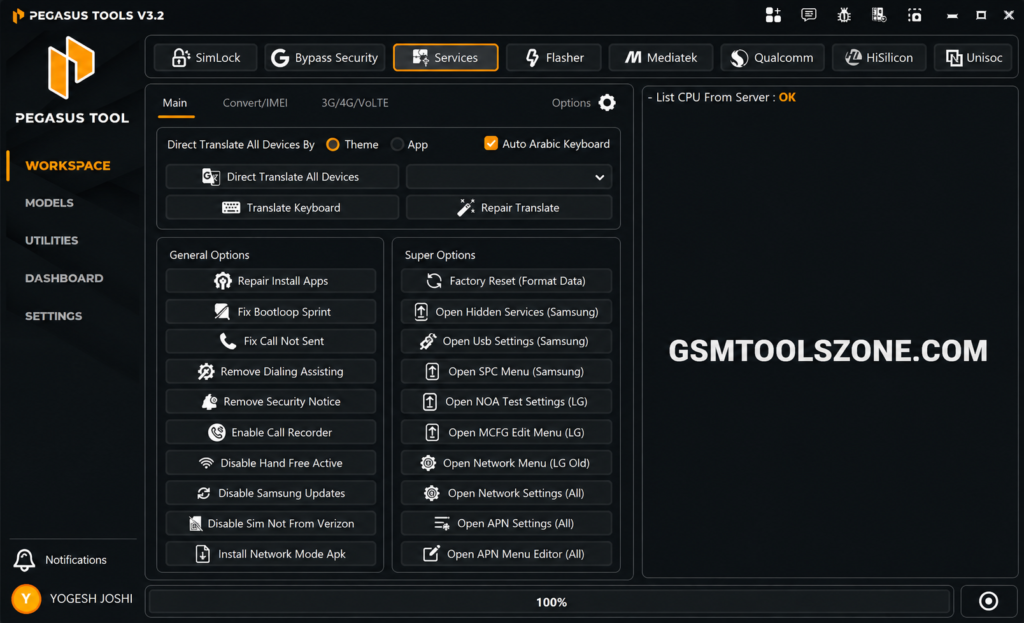Click the YOGESH JOSHI user avatar

coord(26,599)
